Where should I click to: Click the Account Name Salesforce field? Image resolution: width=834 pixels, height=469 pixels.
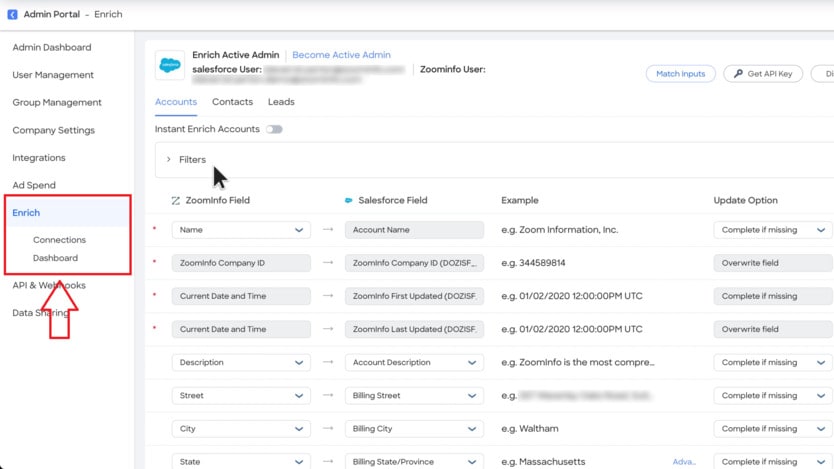[x=414, y=230]
